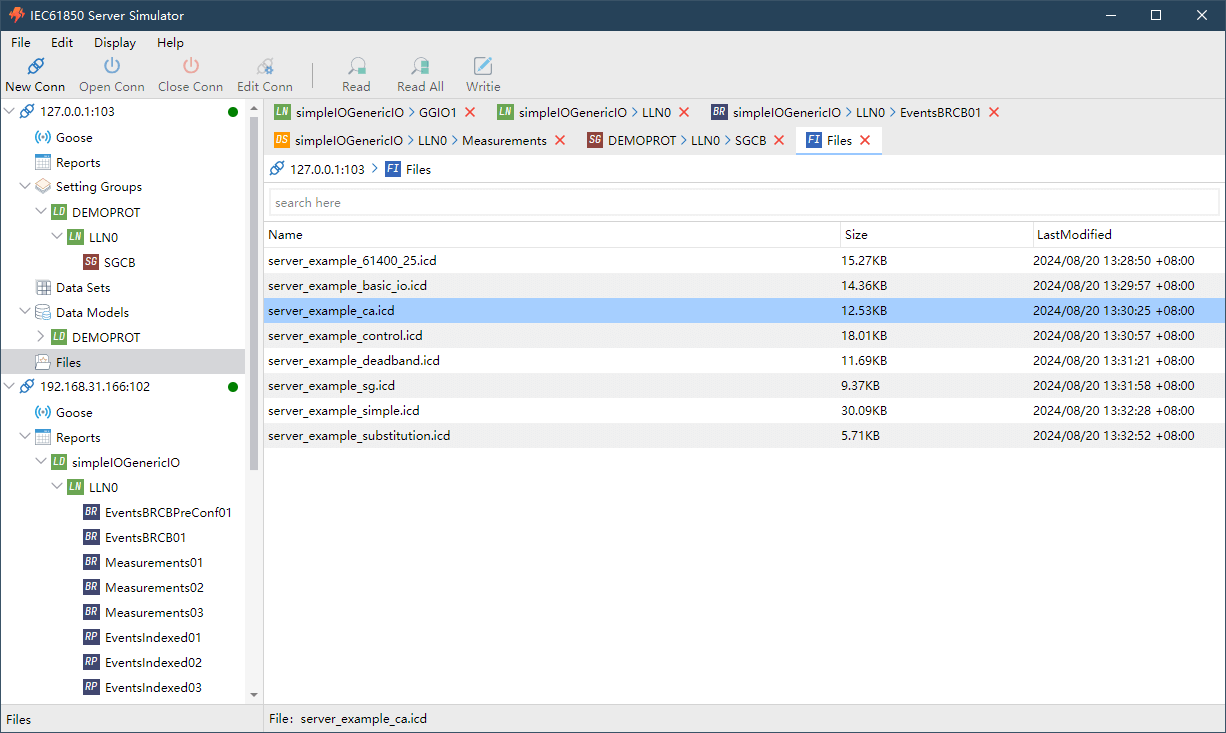The width and height of the screenshot is (1226, 733).
Task: Click 127.0.0.1:103 in the breadcrumb
Action: pyautogui.click(x=327, y=170)
